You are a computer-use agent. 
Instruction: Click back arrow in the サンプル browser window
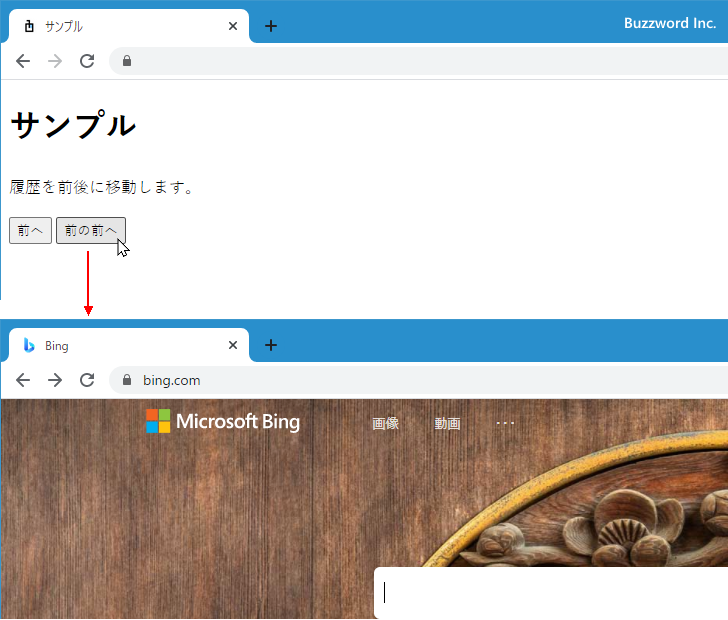click(23, 61)
